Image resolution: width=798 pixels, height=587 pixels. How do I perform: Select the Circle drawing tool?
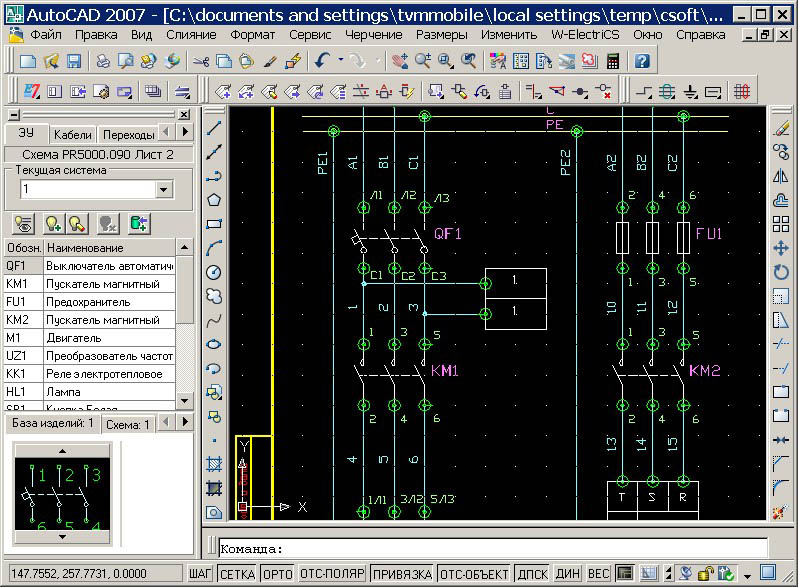[x=214, y=272]
